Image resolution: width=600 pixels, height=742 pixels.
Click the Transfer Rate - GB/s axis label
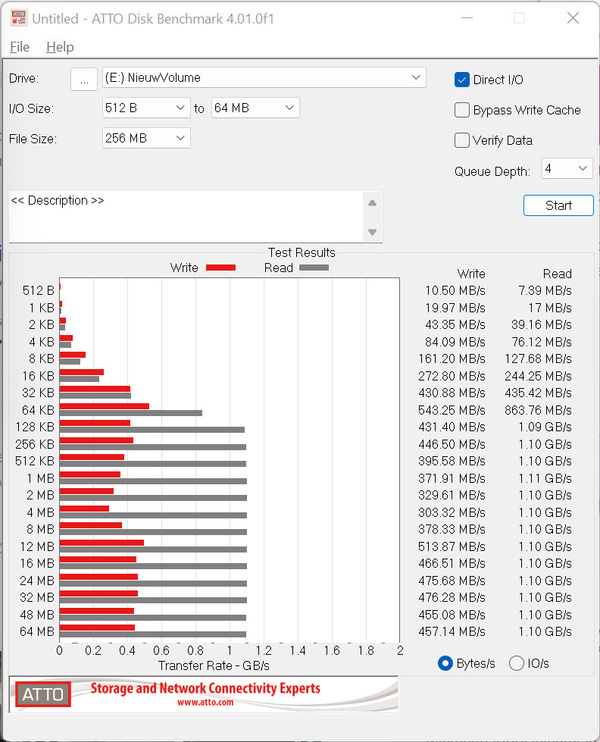(214, 666)
